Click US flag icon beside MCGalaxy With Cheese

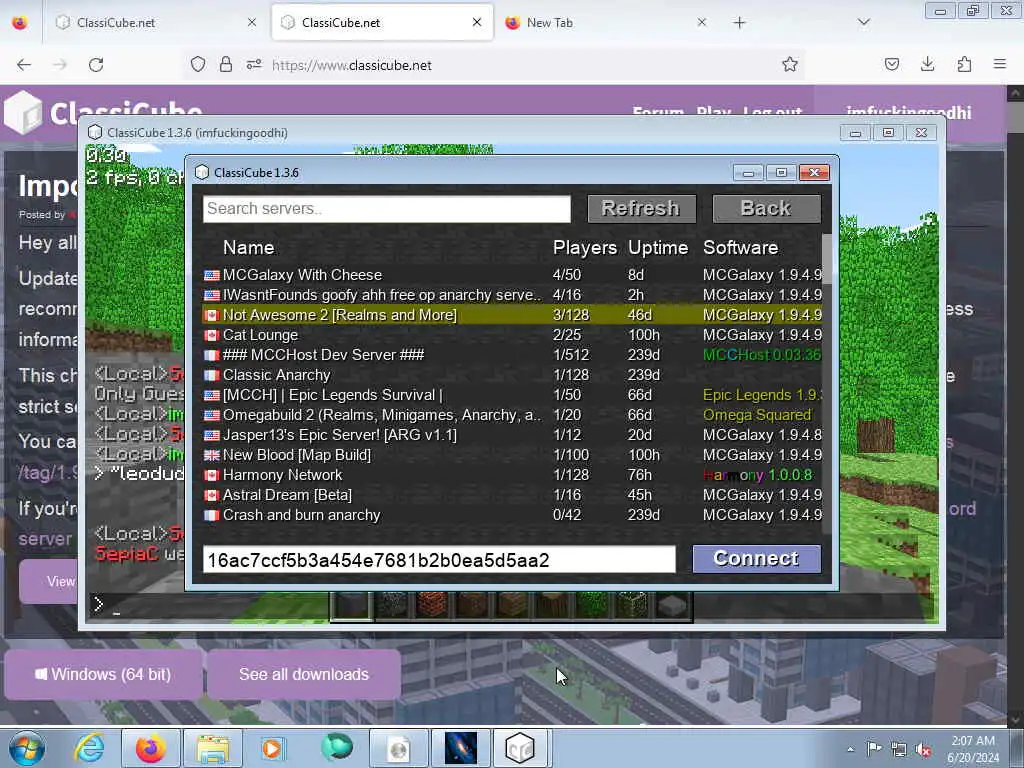(x=212, y=276)
